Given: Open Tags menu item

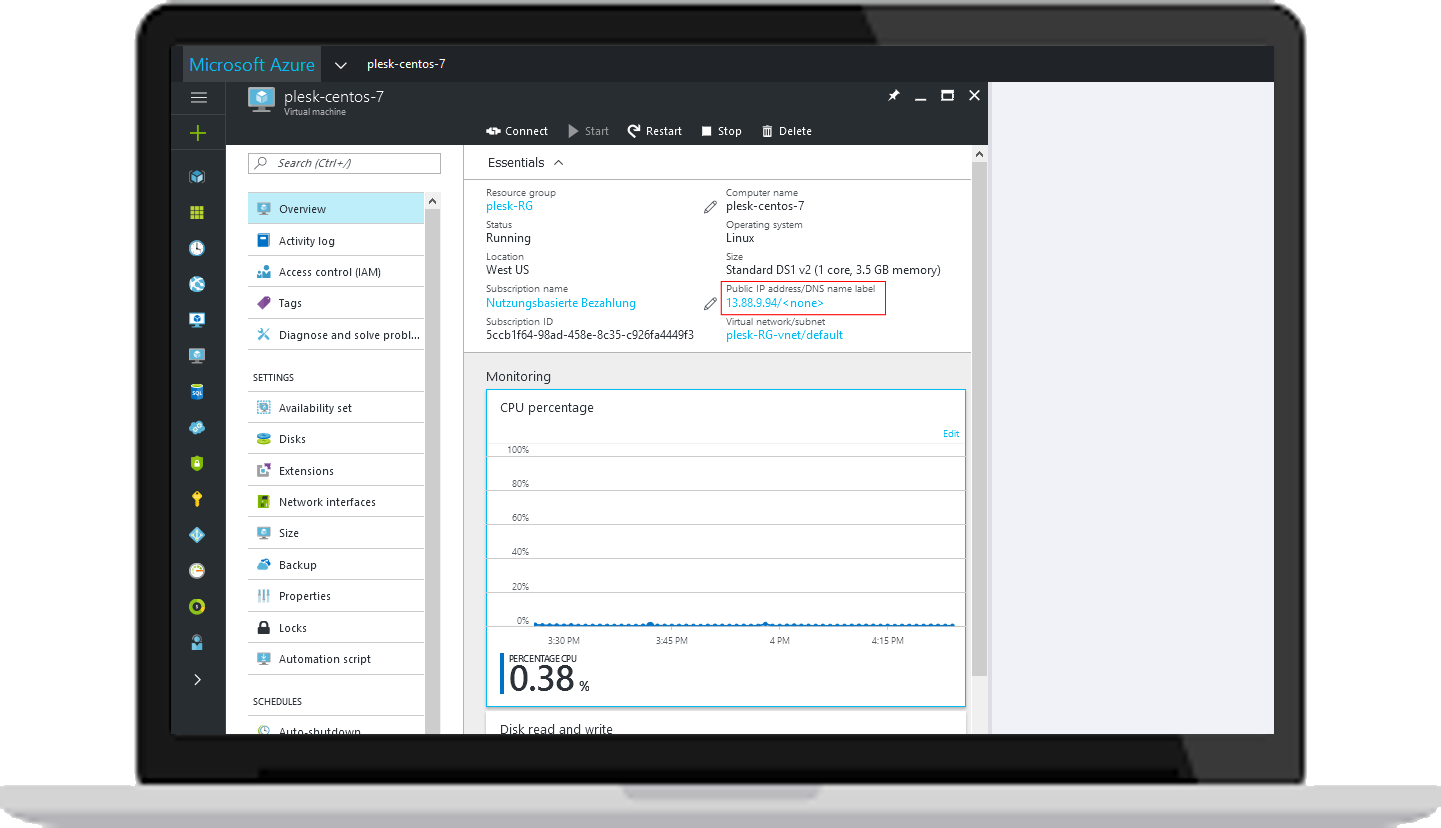Looking at the screenshot, I should point(336,303).
